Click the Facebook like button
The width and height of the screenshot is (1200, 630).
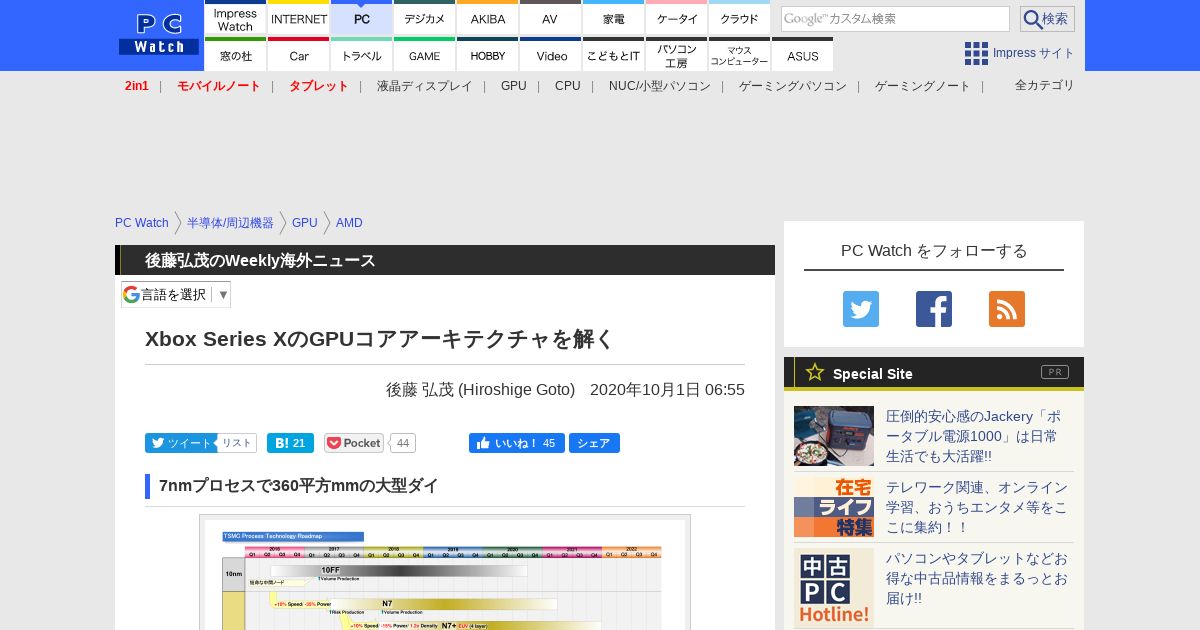(x=516, y=443)
